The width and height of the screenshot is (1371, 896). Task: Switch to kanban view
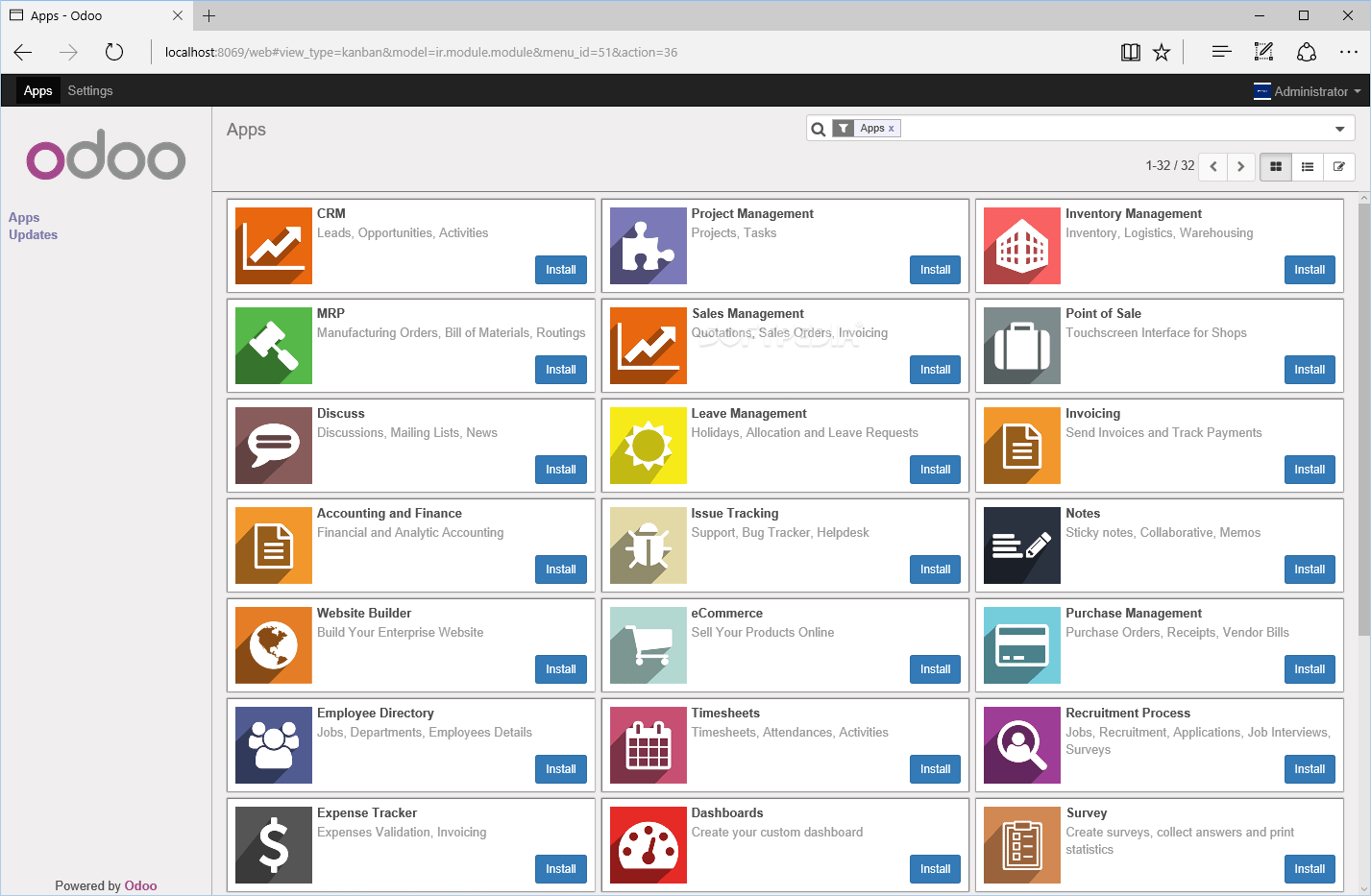tap(1275, 166)
